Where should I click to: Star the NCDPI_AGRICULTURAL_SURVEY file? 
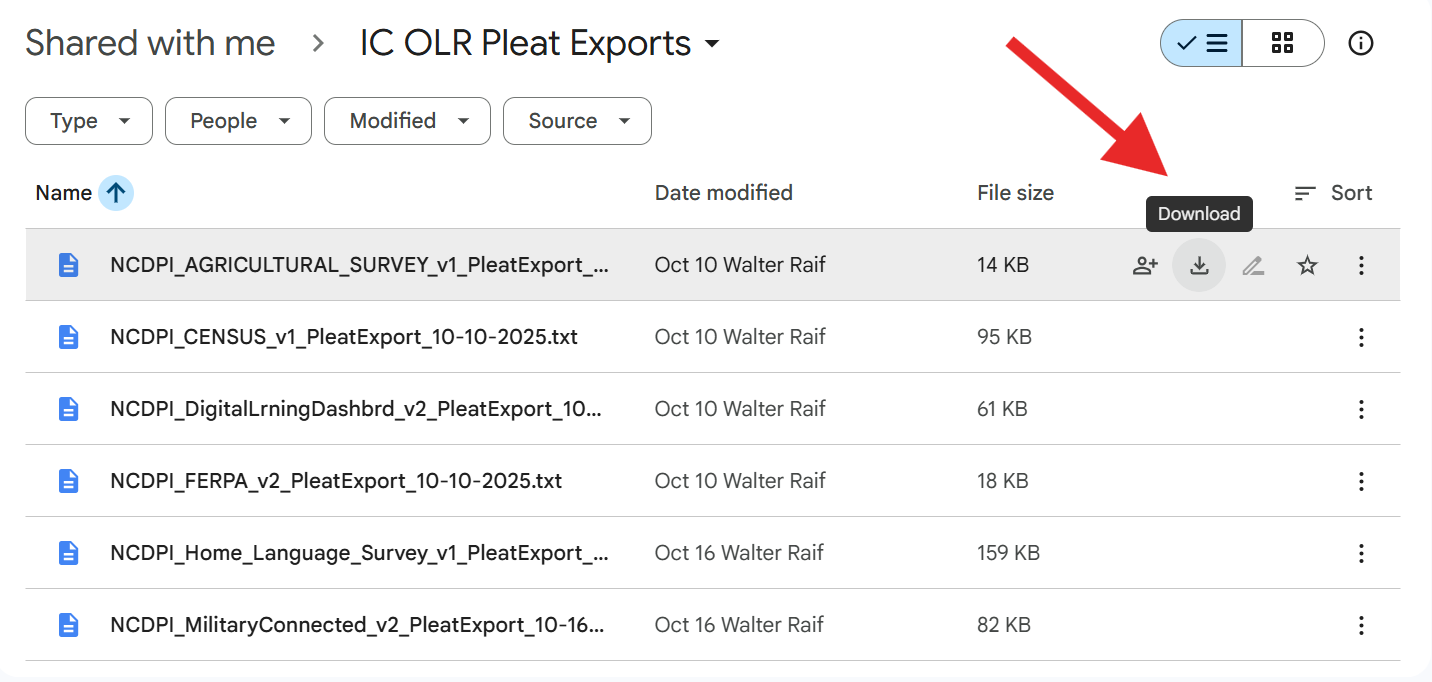(1307, 265)
